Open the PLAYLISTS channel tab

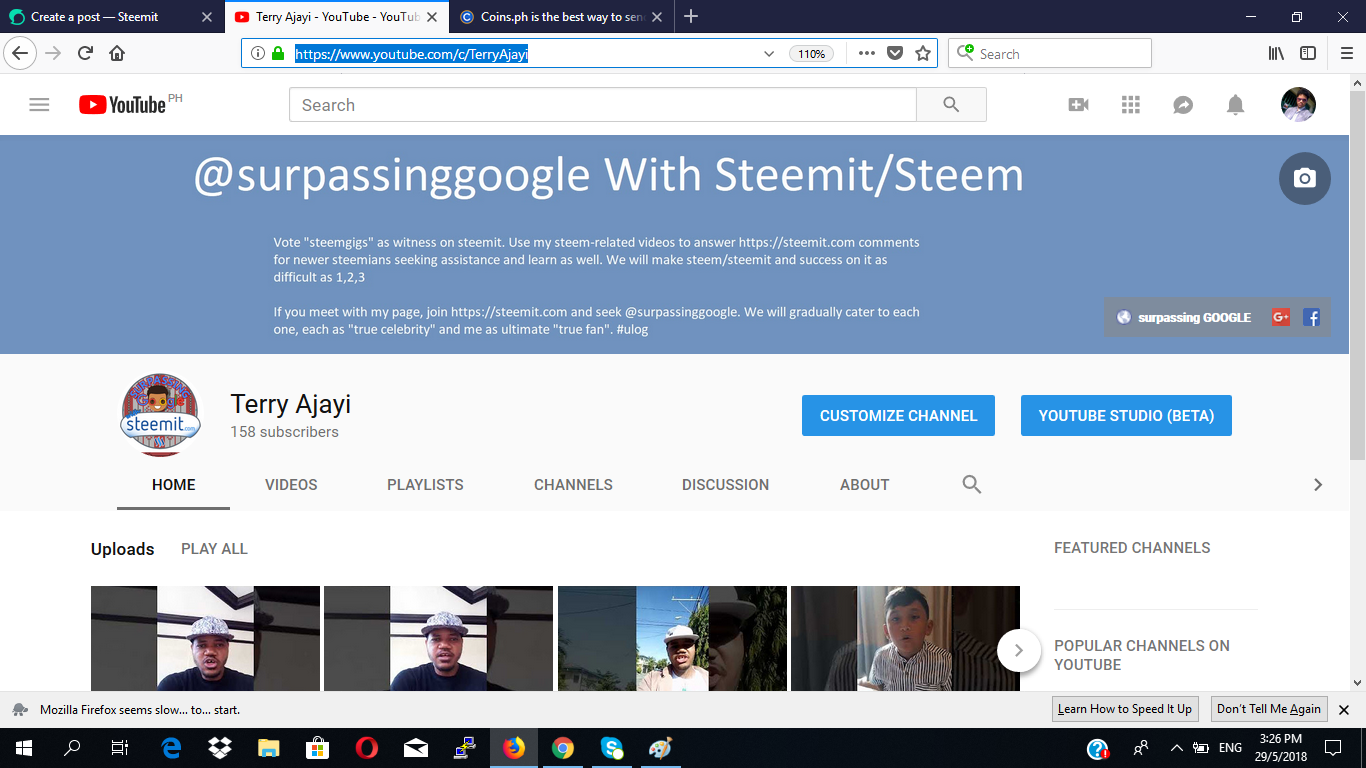425,484
